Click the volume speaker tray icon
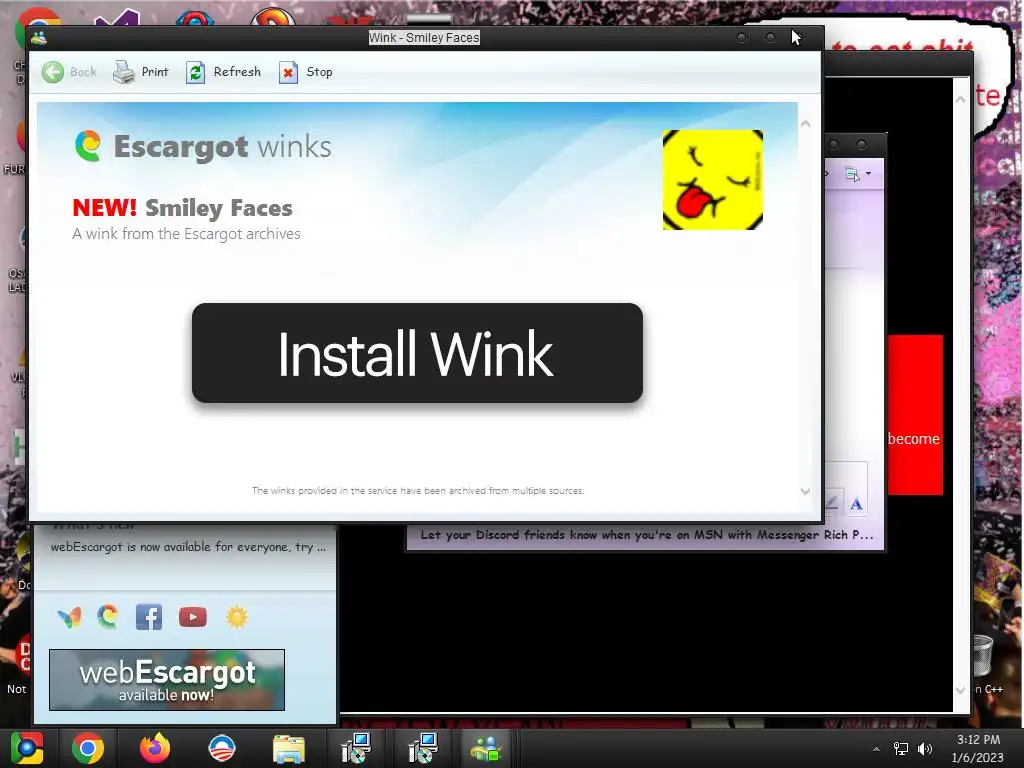This screenshot has width=1024, height=768. 925,749
